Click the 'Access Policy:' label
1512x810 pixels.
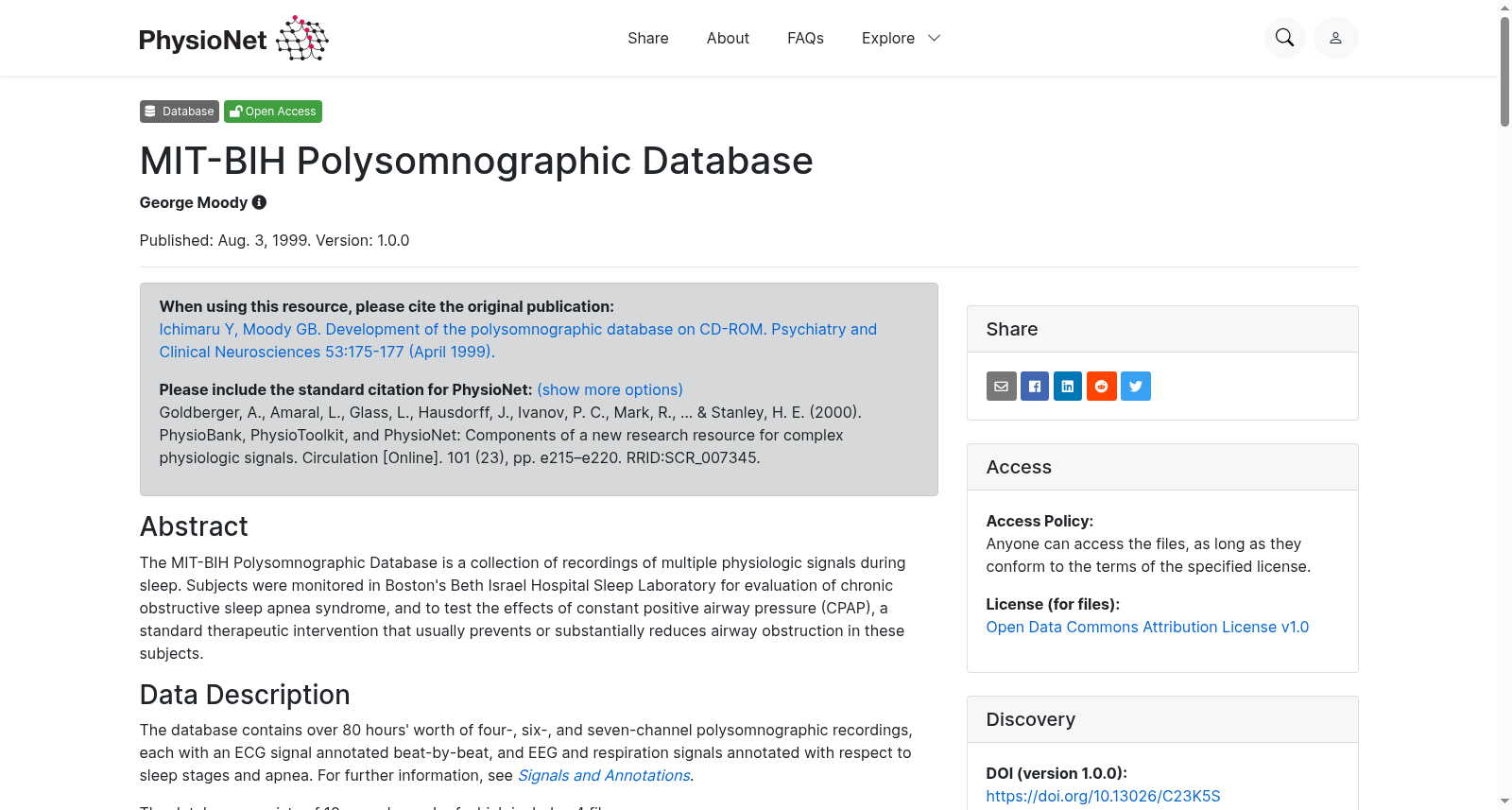tap(1039, 521)
